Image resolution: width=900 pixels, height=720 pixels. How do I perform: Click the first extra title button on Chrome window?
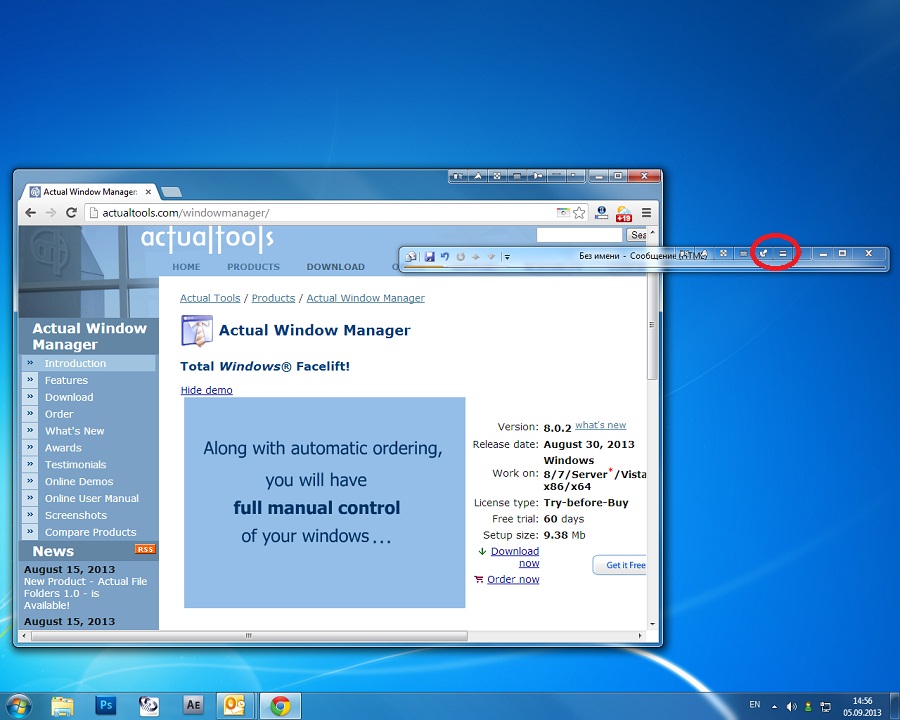pos(457,176)
